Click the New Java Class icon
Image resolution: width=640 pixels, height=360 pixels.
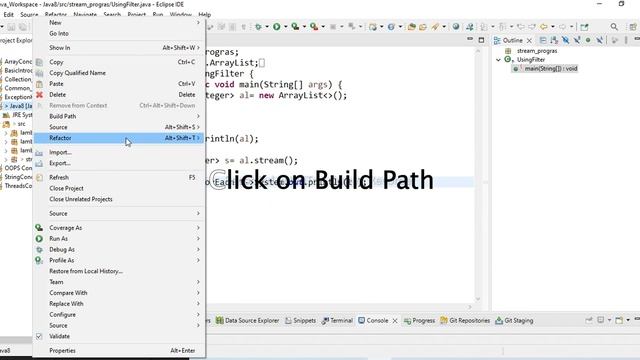(391, 27)
